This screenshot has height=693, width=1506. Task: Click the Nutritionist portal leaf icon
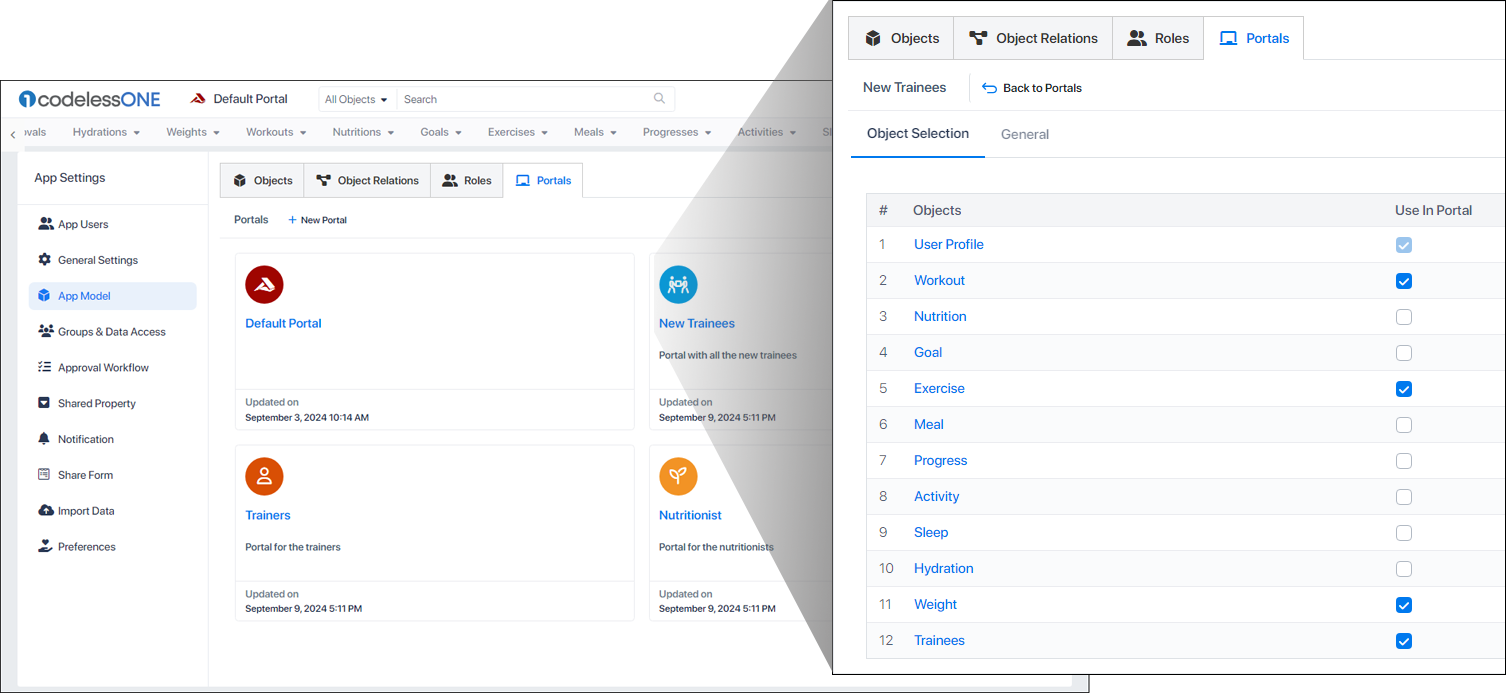click(678, 477)
